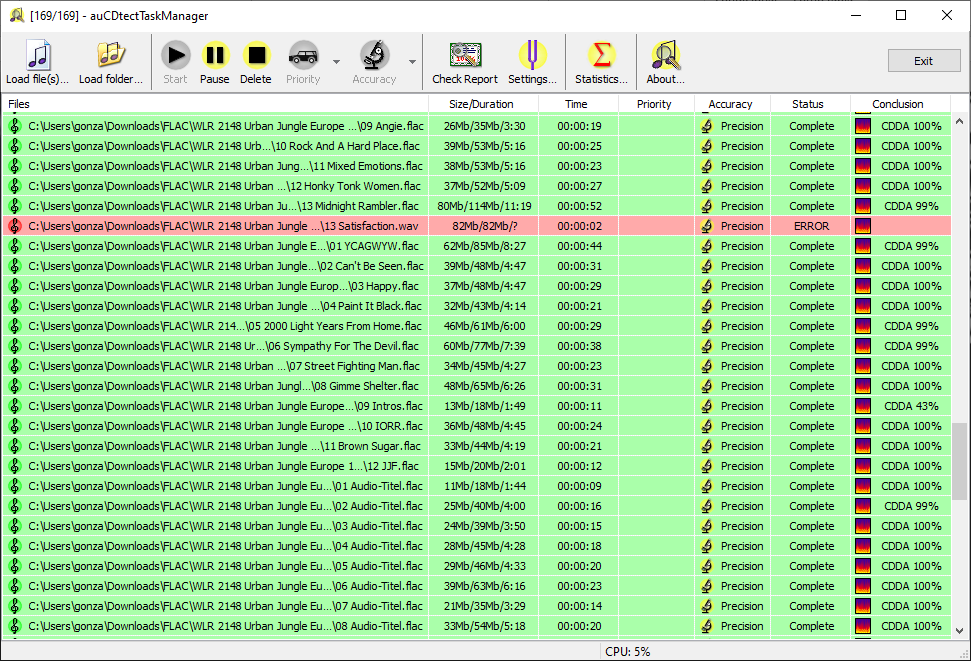This screenshot has height=661, width=971.
Task: Select the 03 Happy.flac file
Action: (476, 286)
